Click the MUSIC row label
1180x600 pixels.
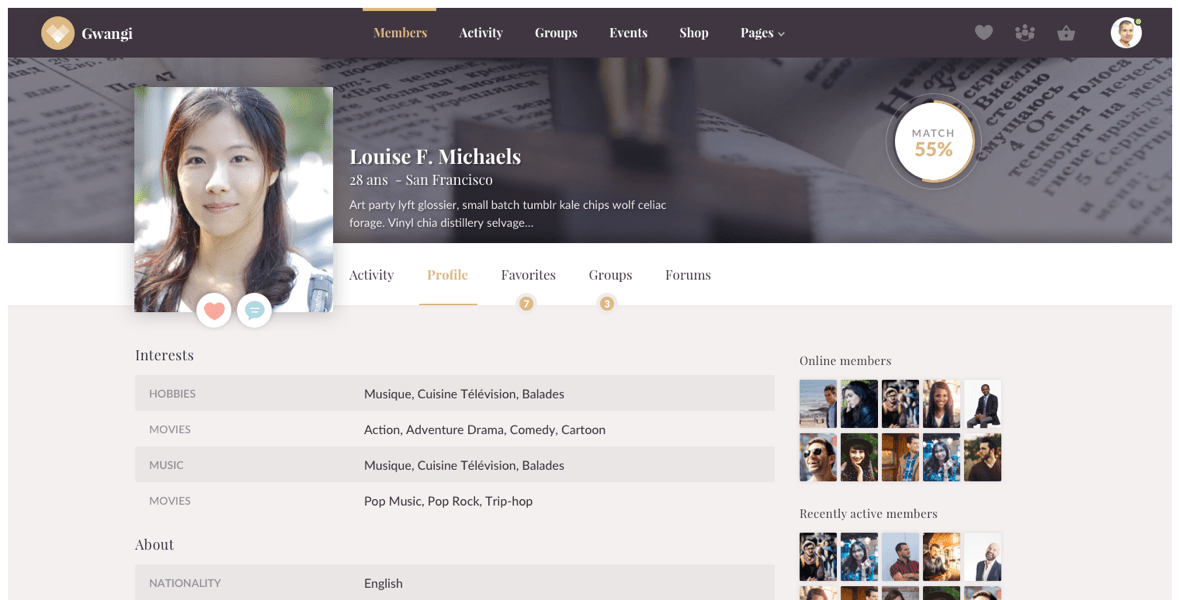166,465
